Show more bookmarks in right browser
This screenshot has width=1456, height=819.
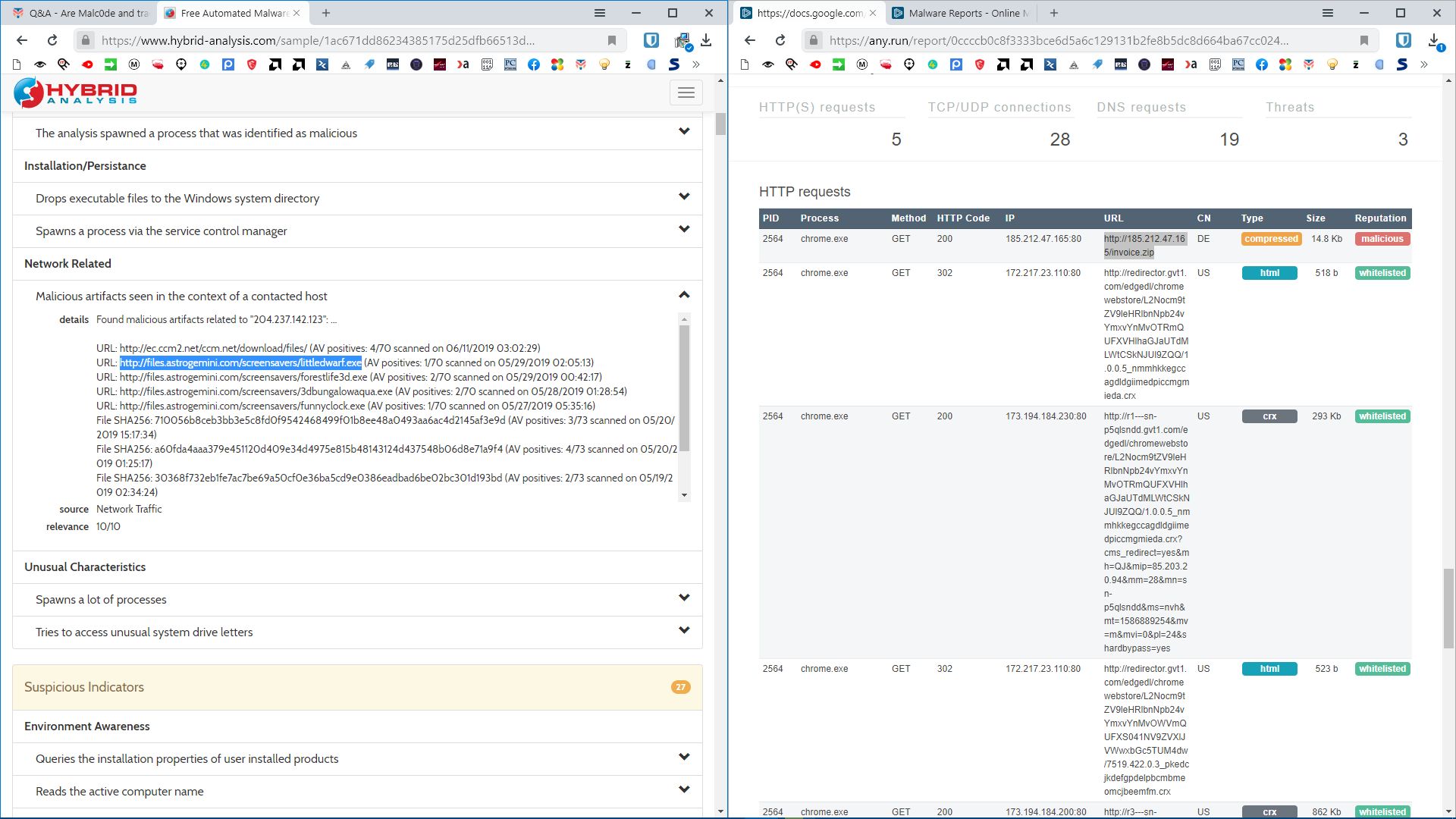(x=1423, y=64)
